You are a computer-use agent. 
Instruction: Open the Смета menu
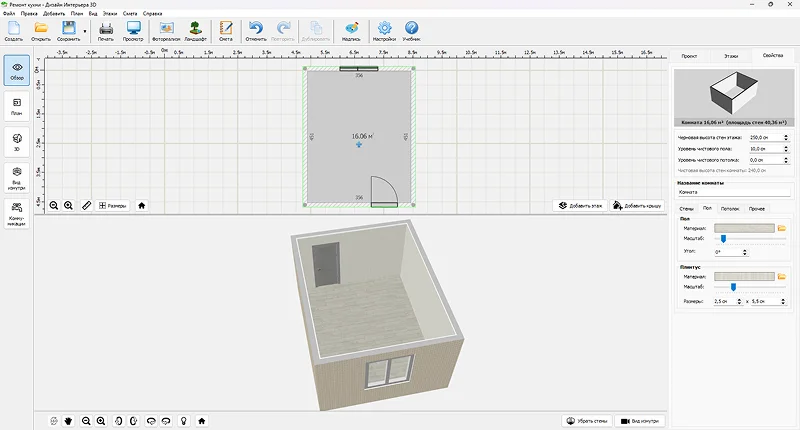coord(130,14)
